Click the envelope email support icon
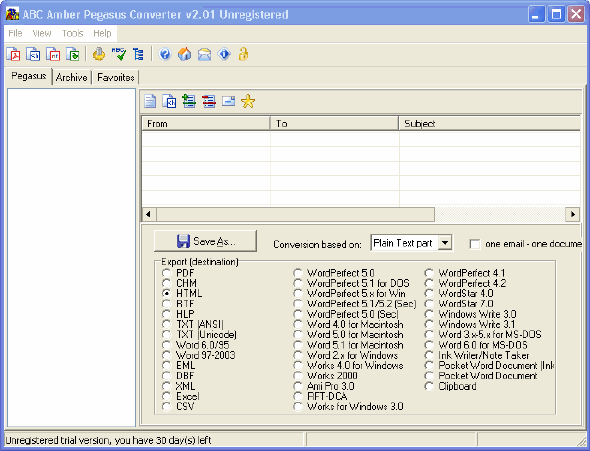 tap(204, 55)
